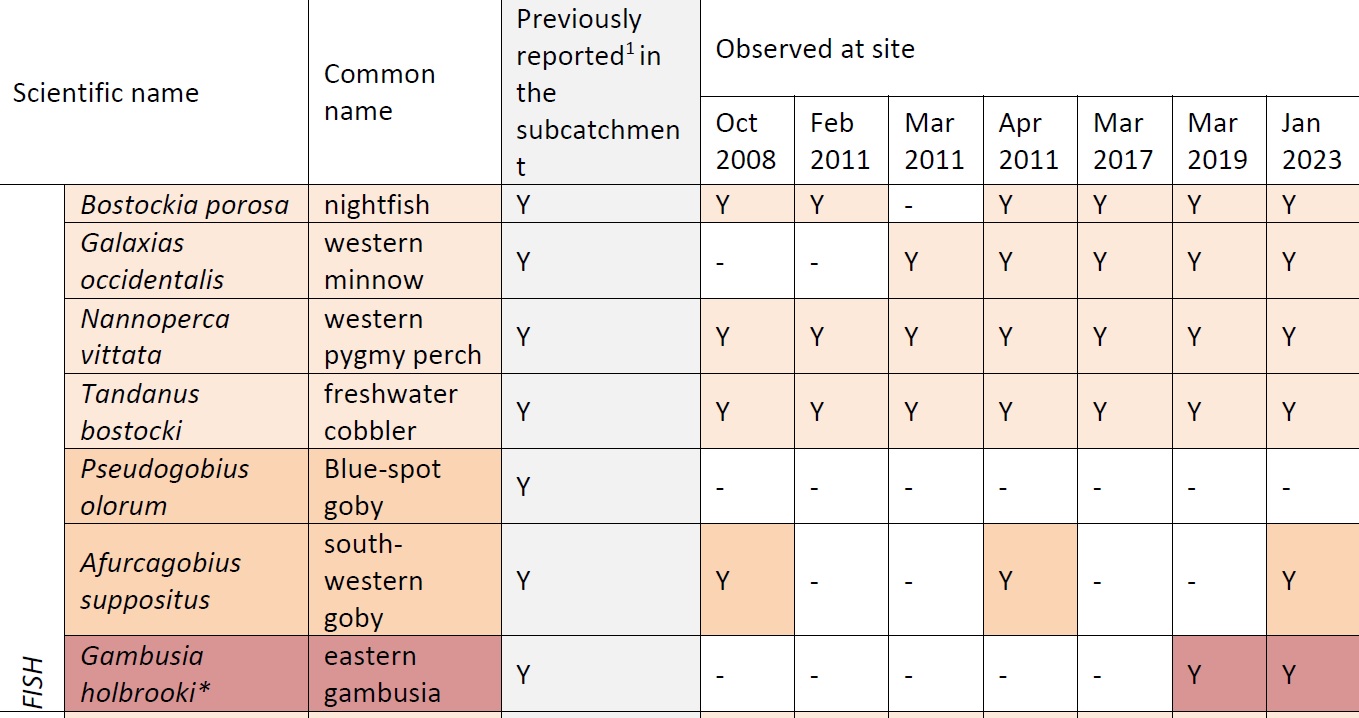Click Gambusia holbrooki's 'Y' under Mar 2019
The width and height of the screenshot is (1359, 718).
click(x=1194, y=675)
